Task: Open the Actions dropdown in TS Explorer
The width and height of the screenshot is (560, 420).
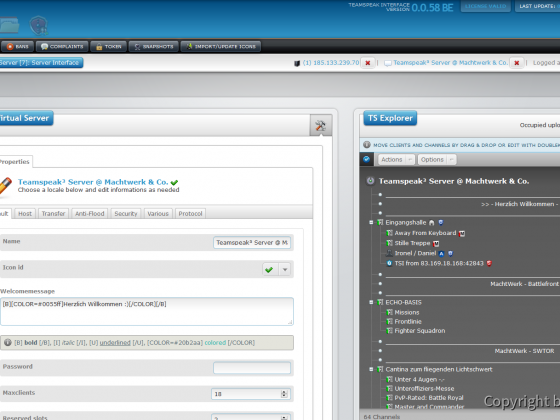Action: pyautogui.click(x=396, y=160)
